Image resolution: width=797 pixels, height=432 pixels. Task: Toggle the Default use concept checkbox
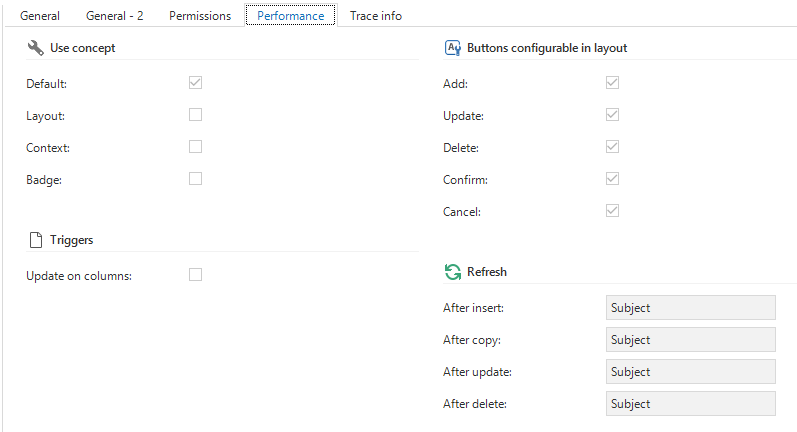[x=196, y=83]
